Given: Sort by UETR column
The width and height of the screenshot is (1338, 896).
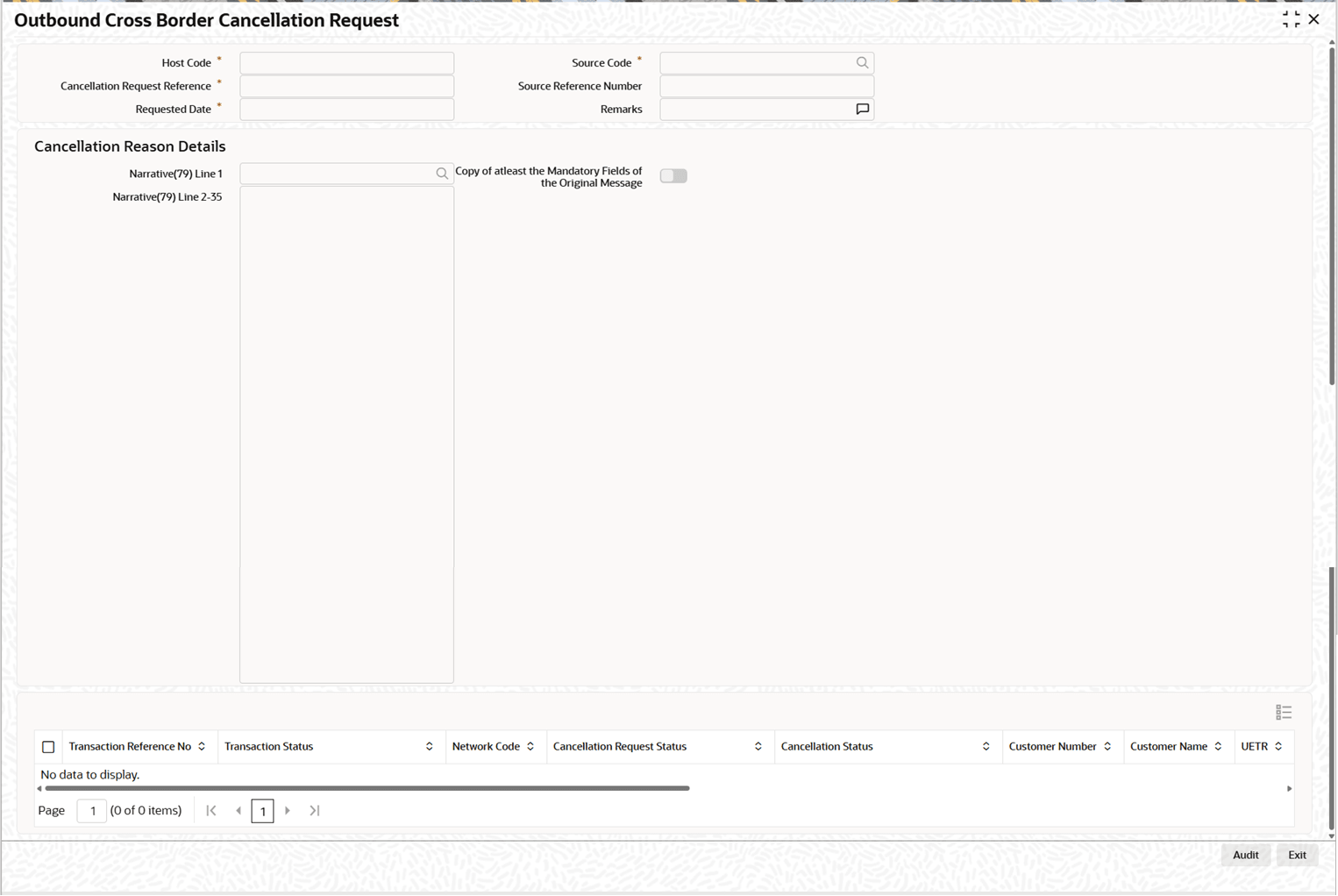Looking at the screenshot, I should tap(1278, 747).
